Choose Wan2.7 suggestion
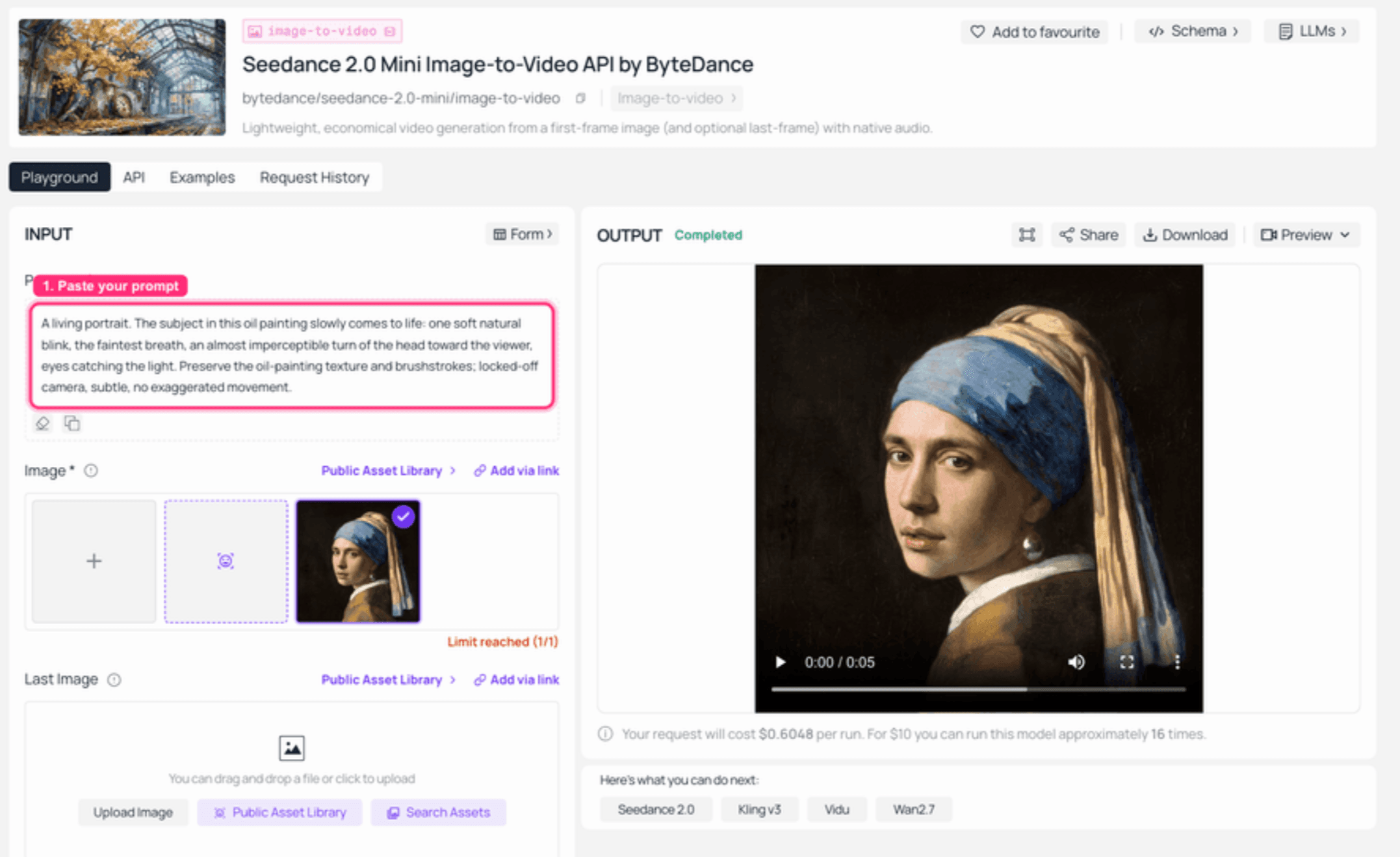Image resolution: width=1400 pixels, height=857 pixels. click(913, 810)
